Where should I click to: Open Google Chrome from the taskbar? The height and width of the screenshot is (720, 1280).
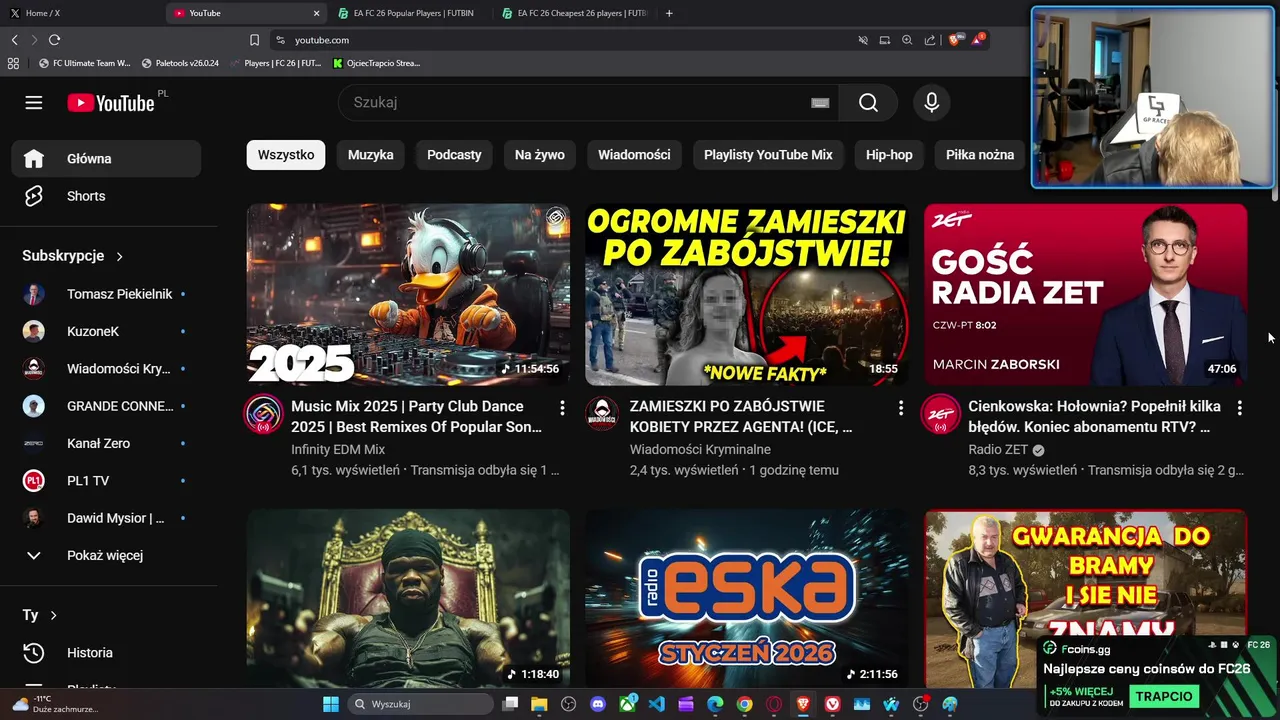tap(744, 704)
